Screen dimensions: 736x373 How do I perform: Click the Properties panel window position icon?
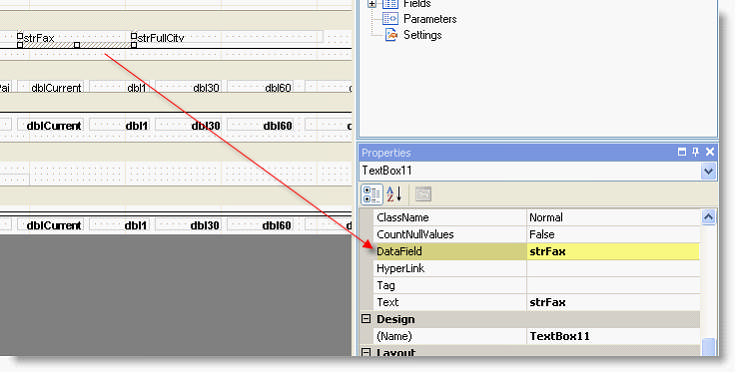click(x=682, y=152)
